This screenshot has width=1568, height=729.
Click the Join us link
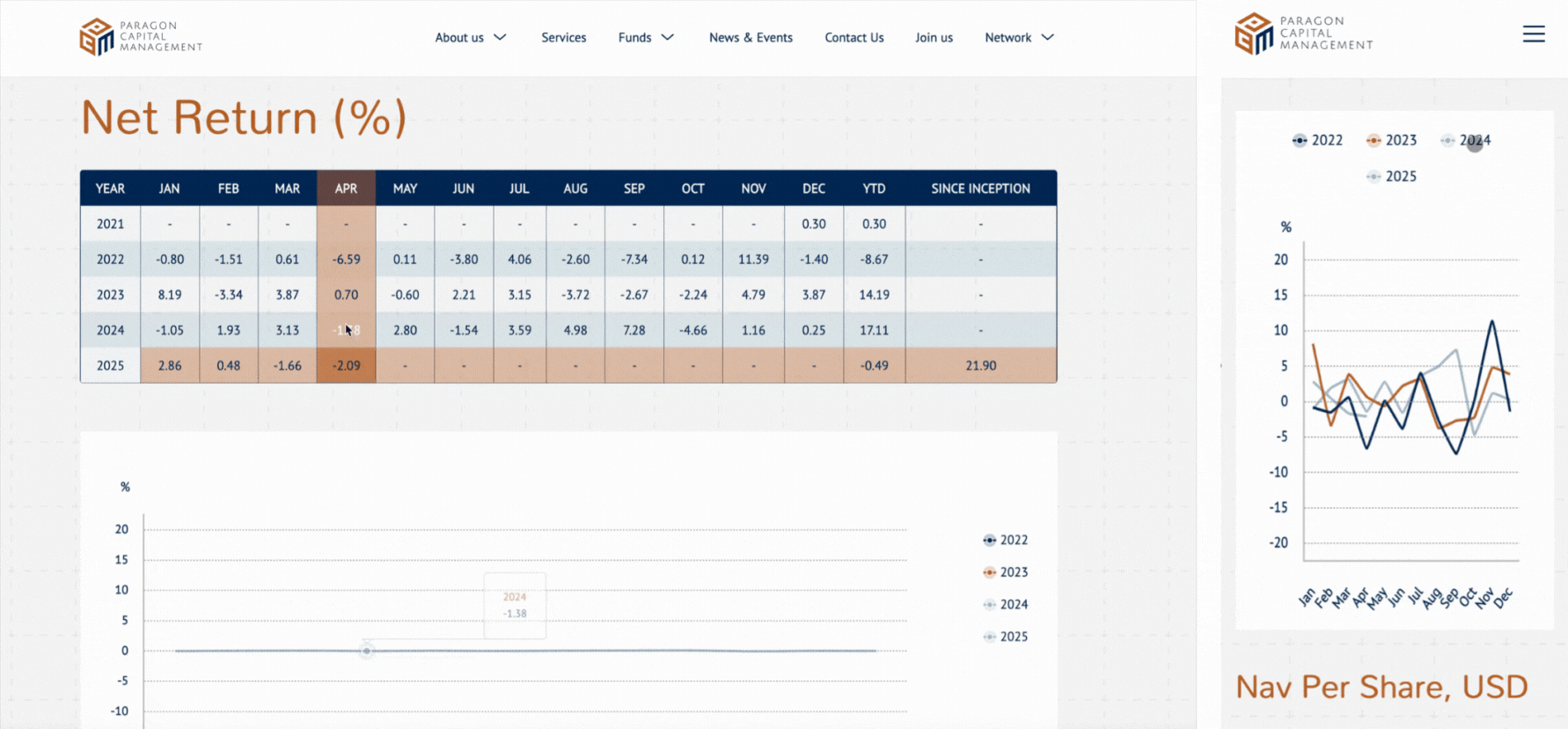934,37
